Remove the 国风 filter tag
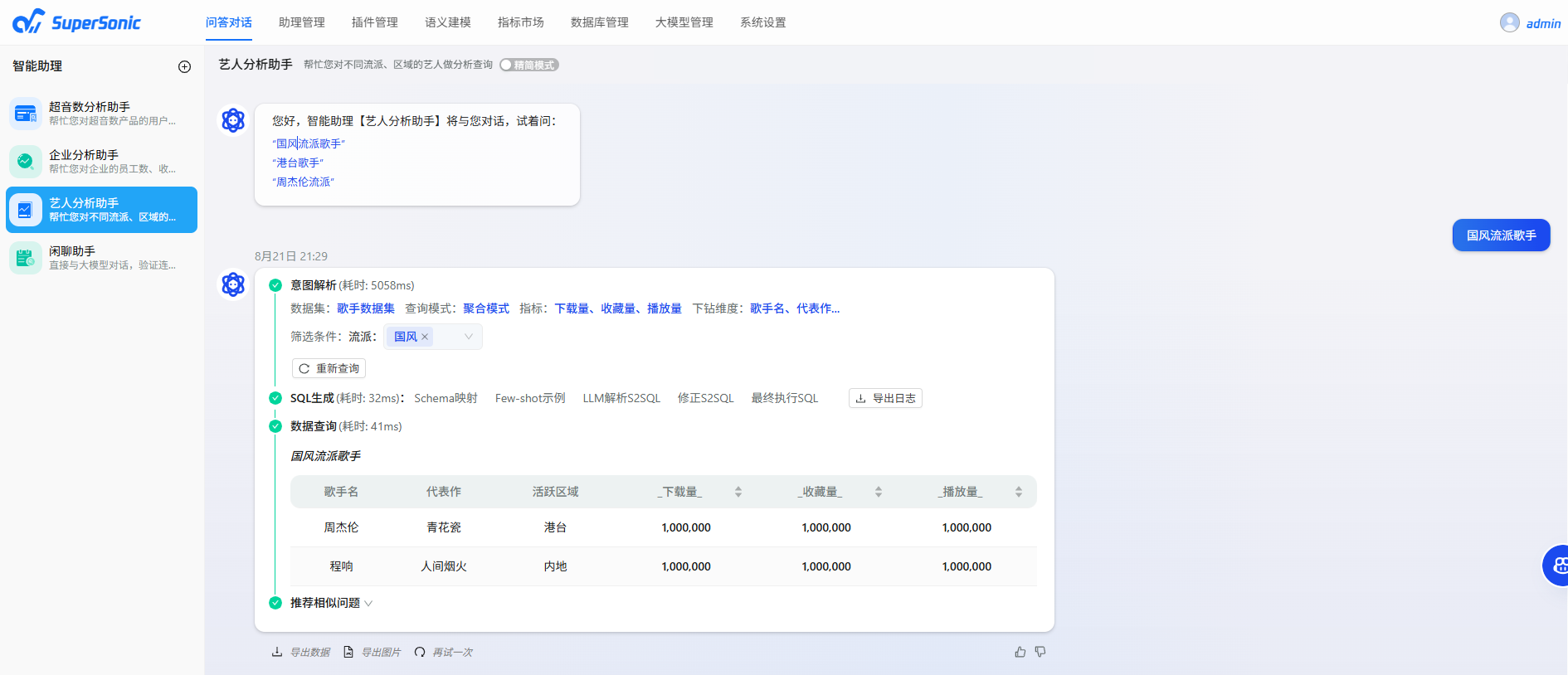 tap(425, 337)
